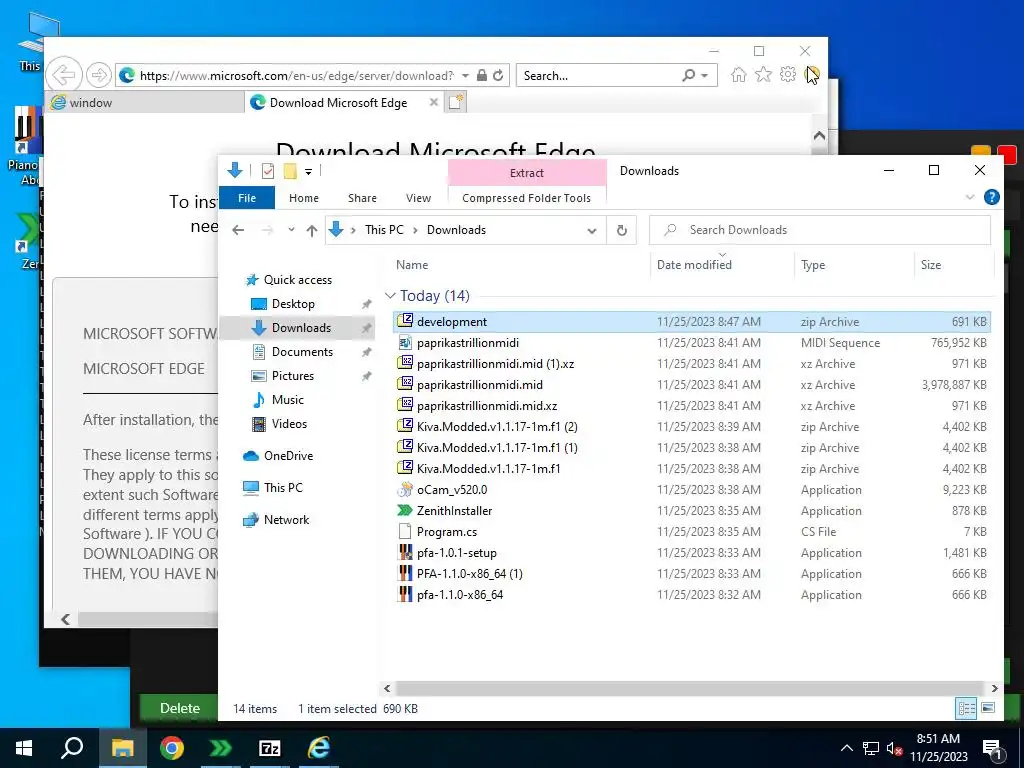Switch to Details view layout icon
1024x768 pixels.
tap(967, 708)
